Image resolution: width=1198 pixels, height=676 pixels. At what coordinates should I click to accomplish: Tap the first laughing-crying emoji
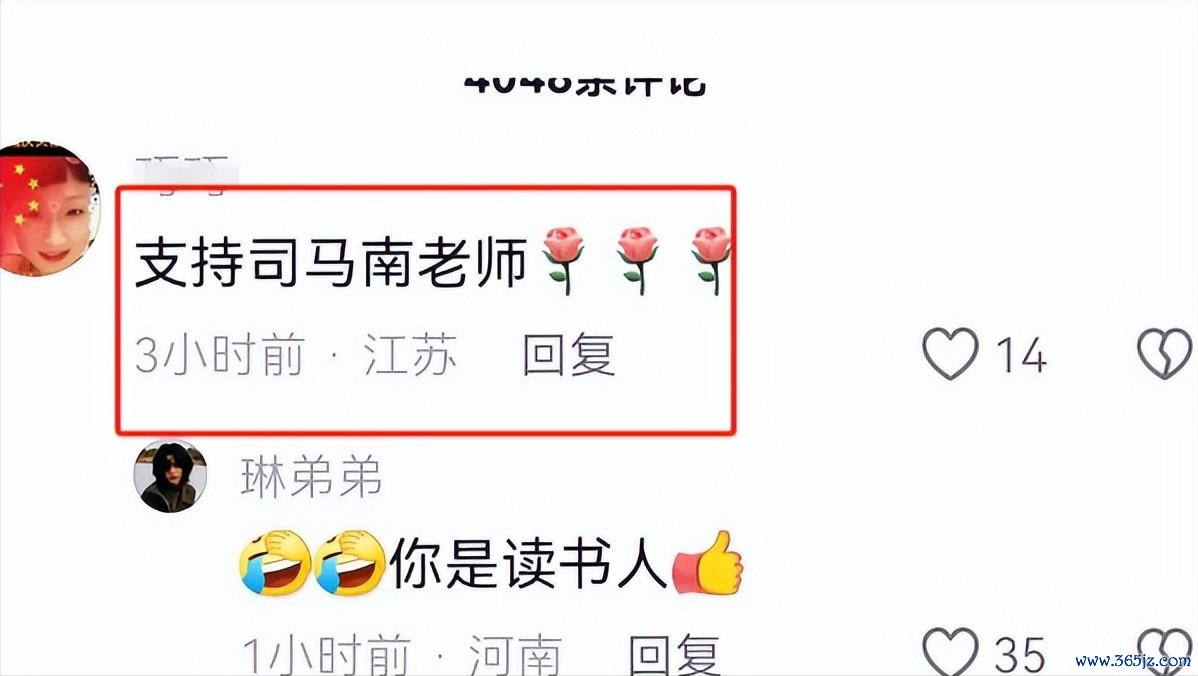(x=275, y=563)
